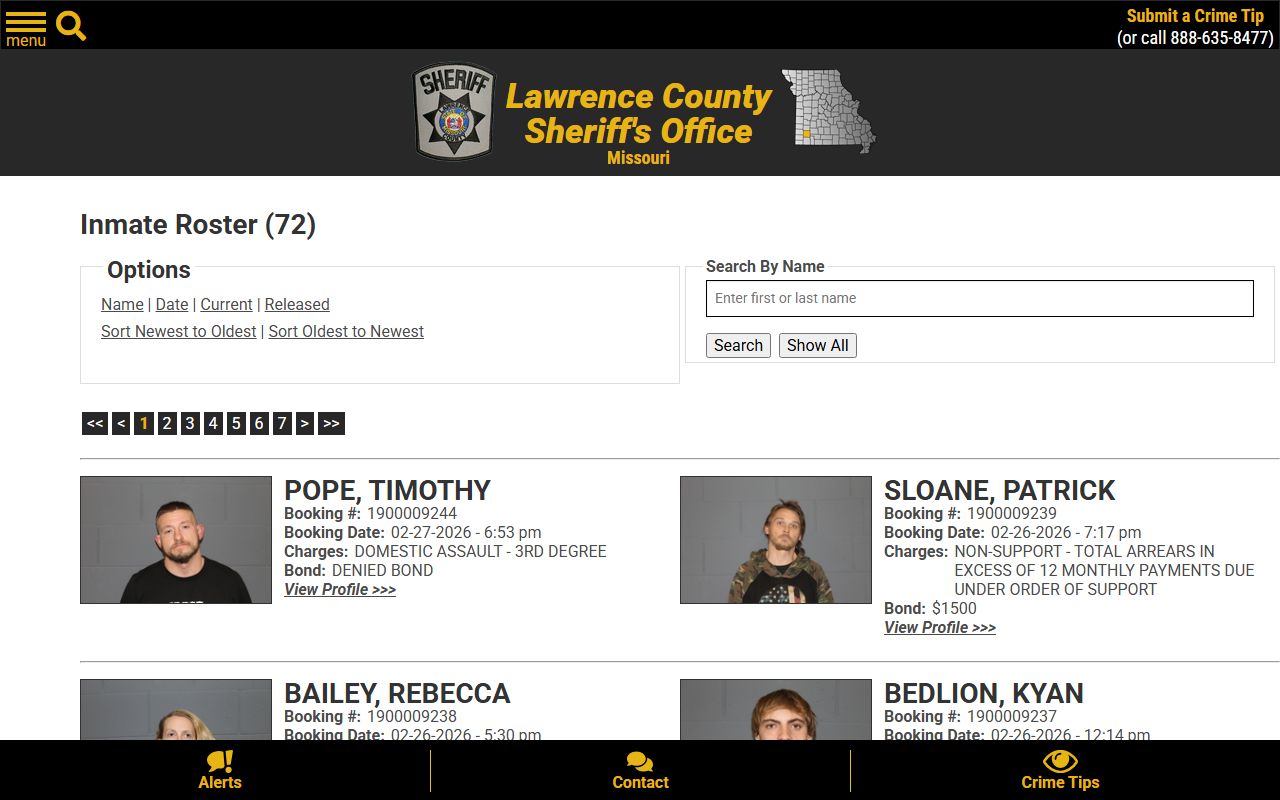Click booking number 1900009237
This screenshot has width=1280, height=800.
1012,716
